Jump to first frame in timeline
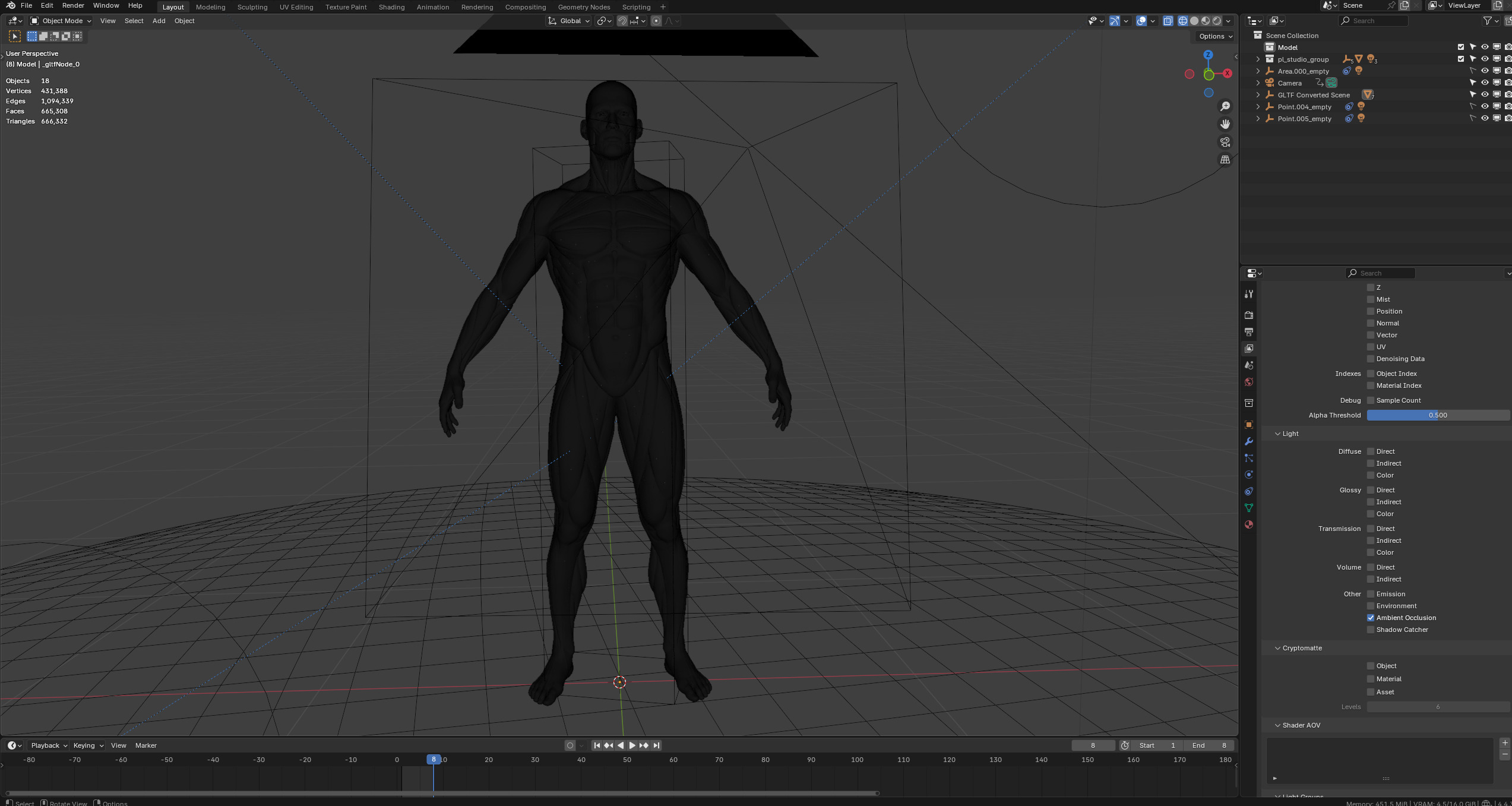 click(597, 745)
